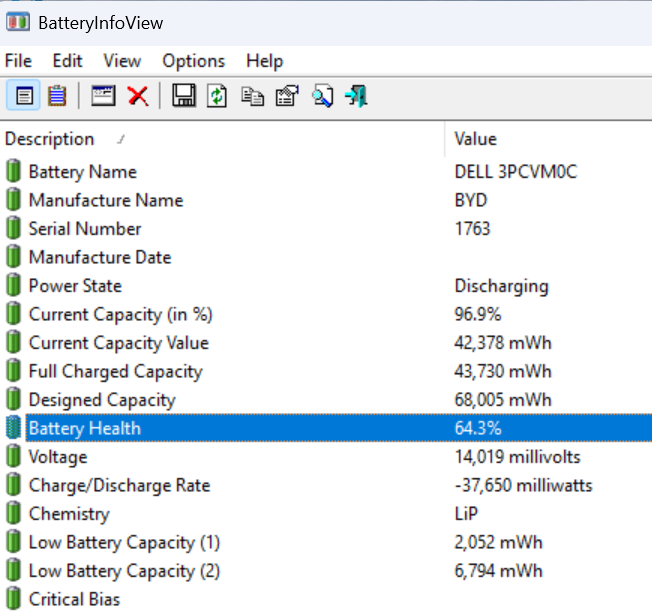
Task: Open the File menu
Action: tap(18, 61)
